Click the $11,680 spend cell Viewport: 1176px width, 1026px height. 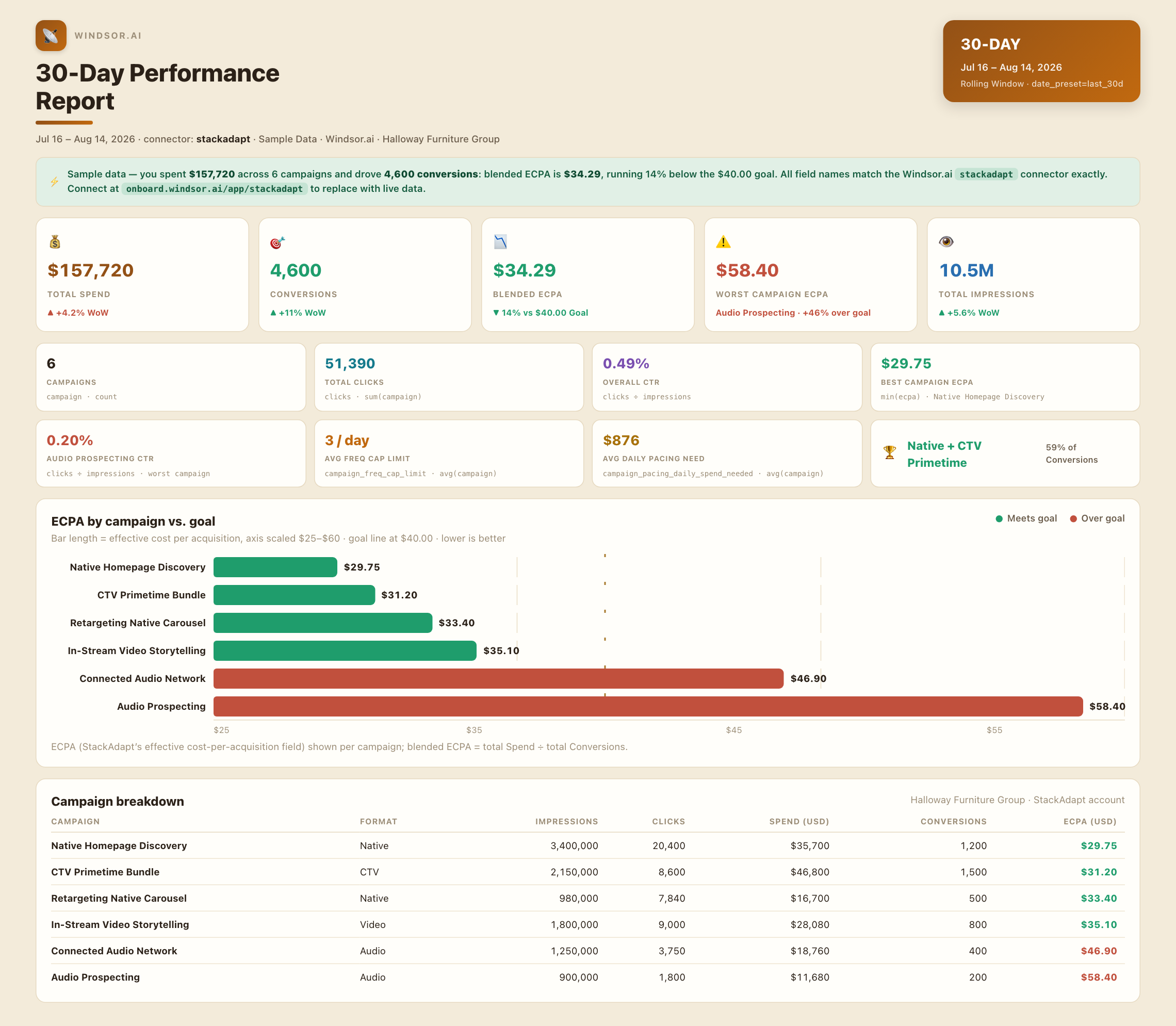tap(810, 978)
